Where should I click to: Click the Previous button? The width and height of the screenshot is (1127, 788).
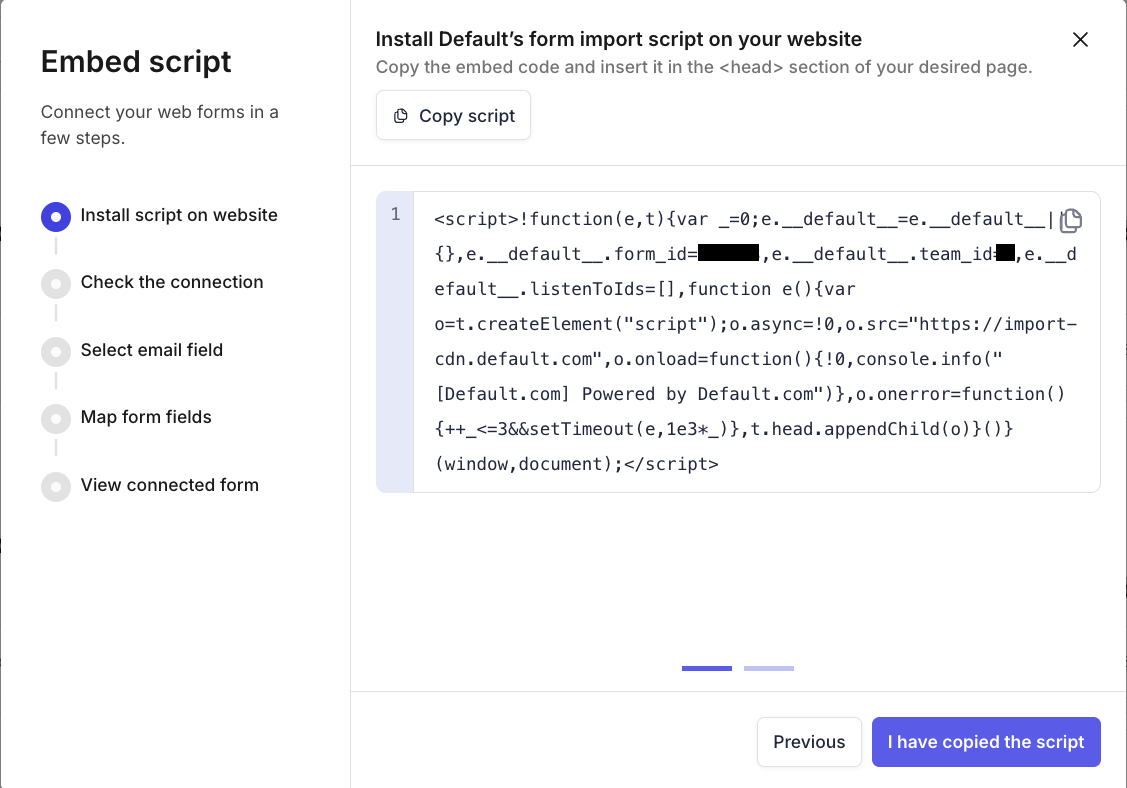[809, 742]
